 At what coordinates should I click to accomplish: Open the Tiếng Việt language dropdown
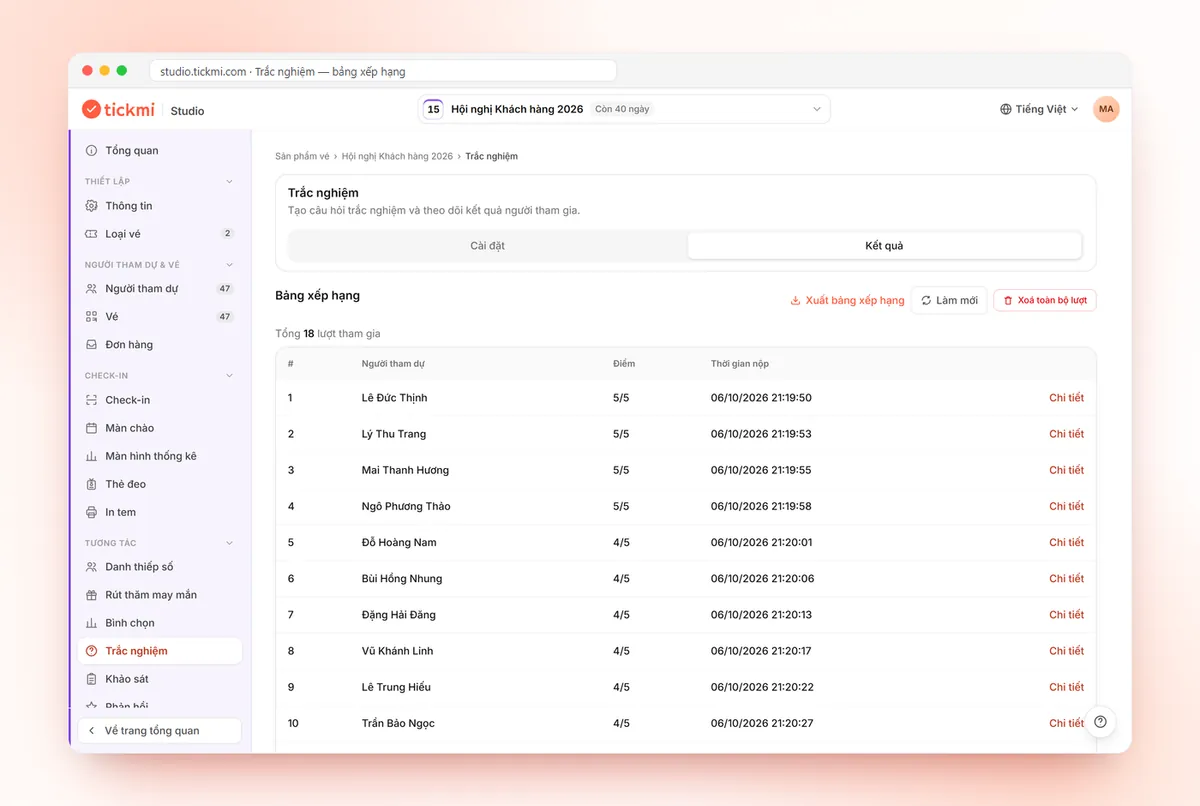point(1039,109)
